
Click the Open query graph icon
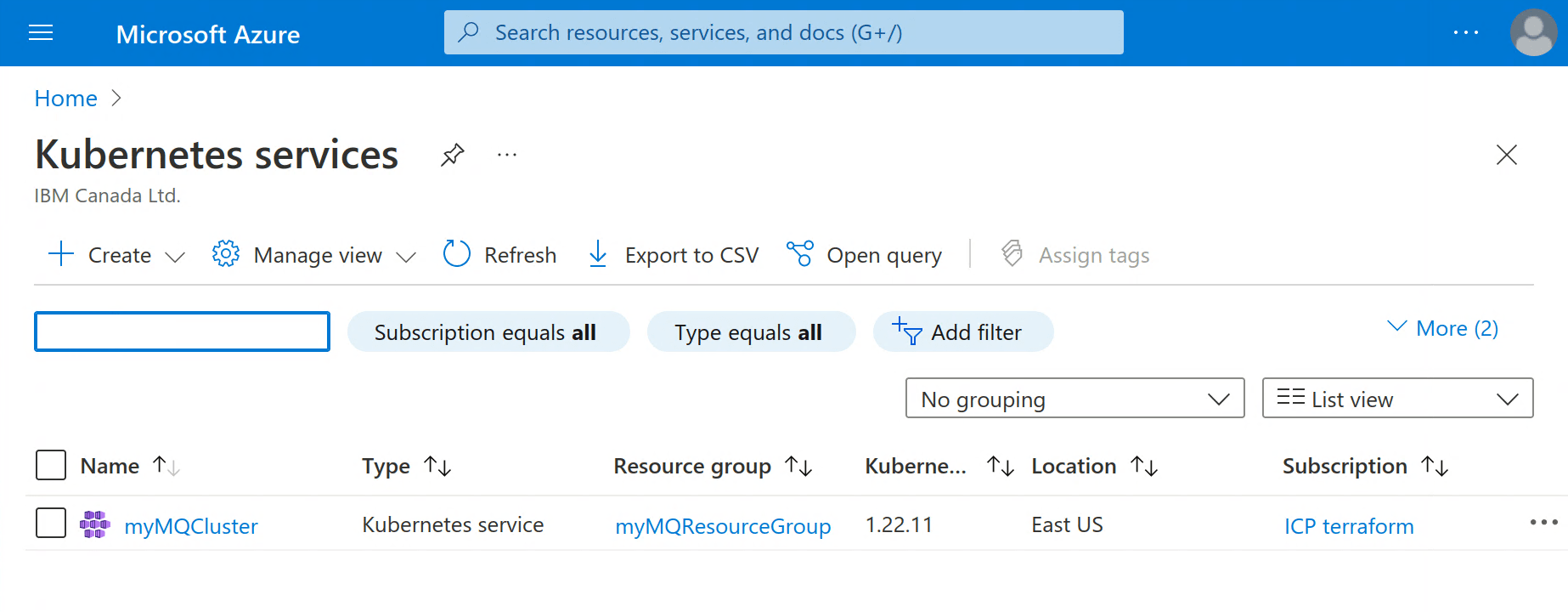coord(800,254)
